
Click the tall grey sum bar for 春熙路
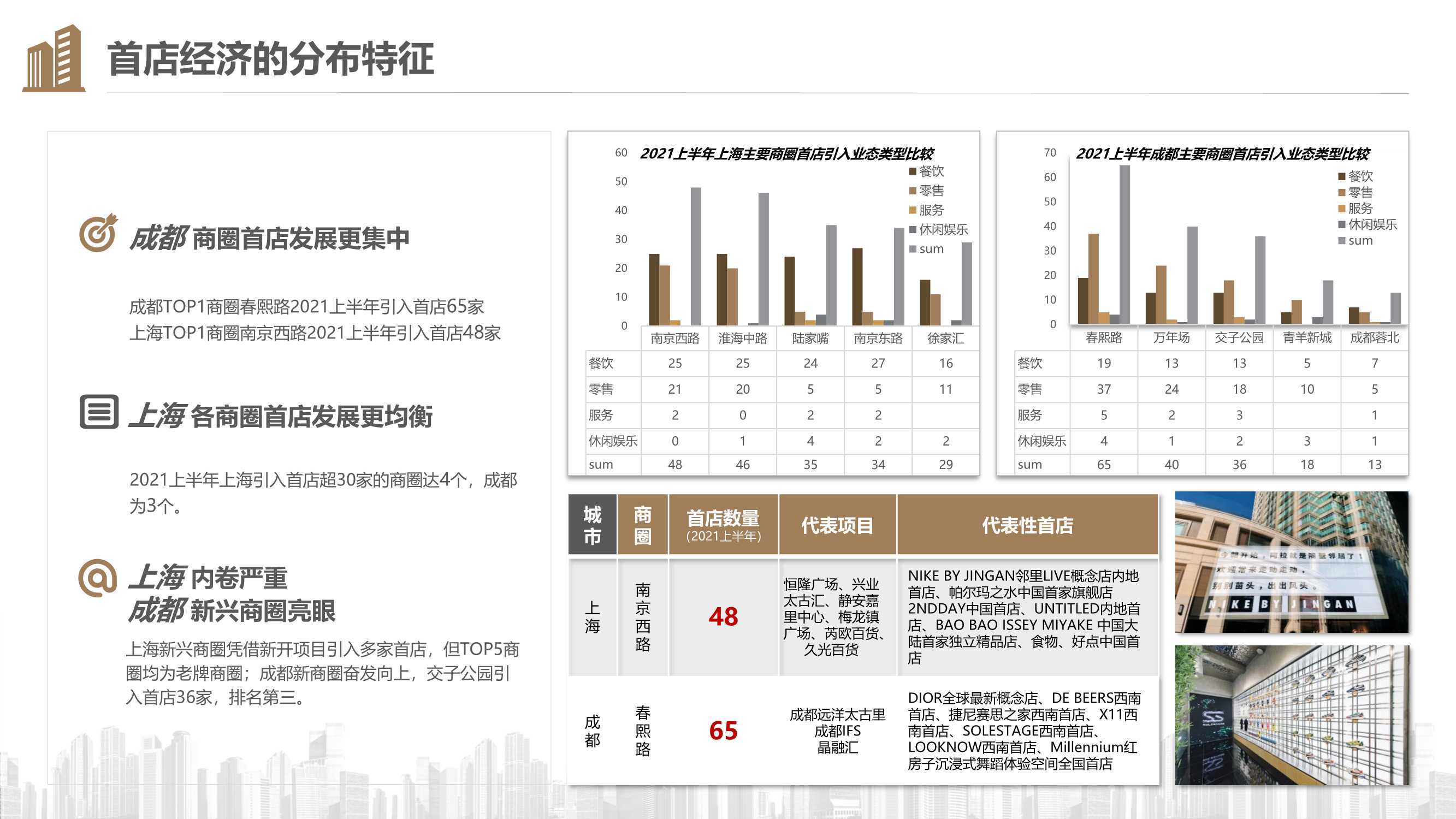(1125, 245)
